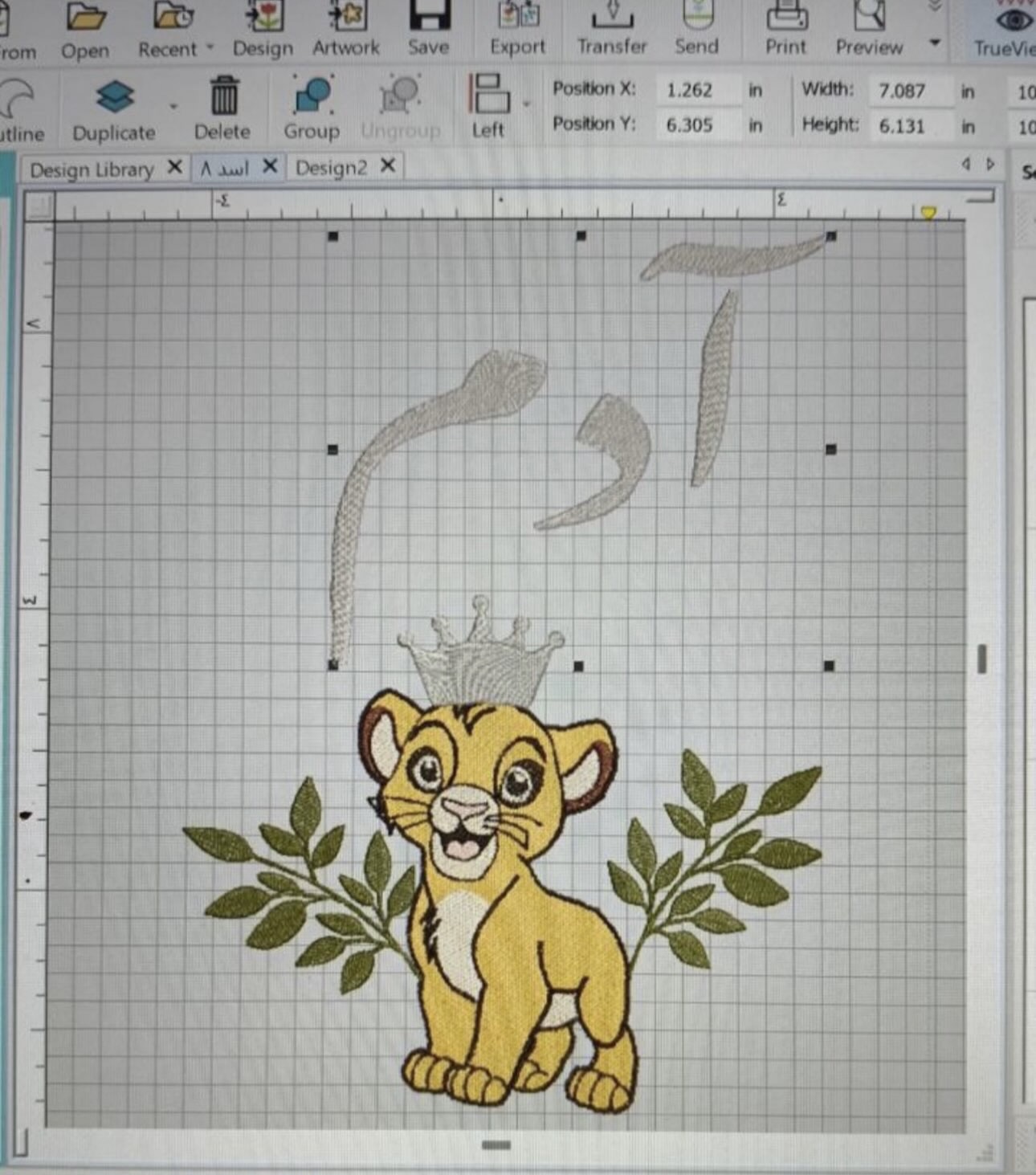Image resolution: width=1036 pixels, height=1175 pixels.
Task: Switch to the Design Library tab
Action: [x=92, y=170]
